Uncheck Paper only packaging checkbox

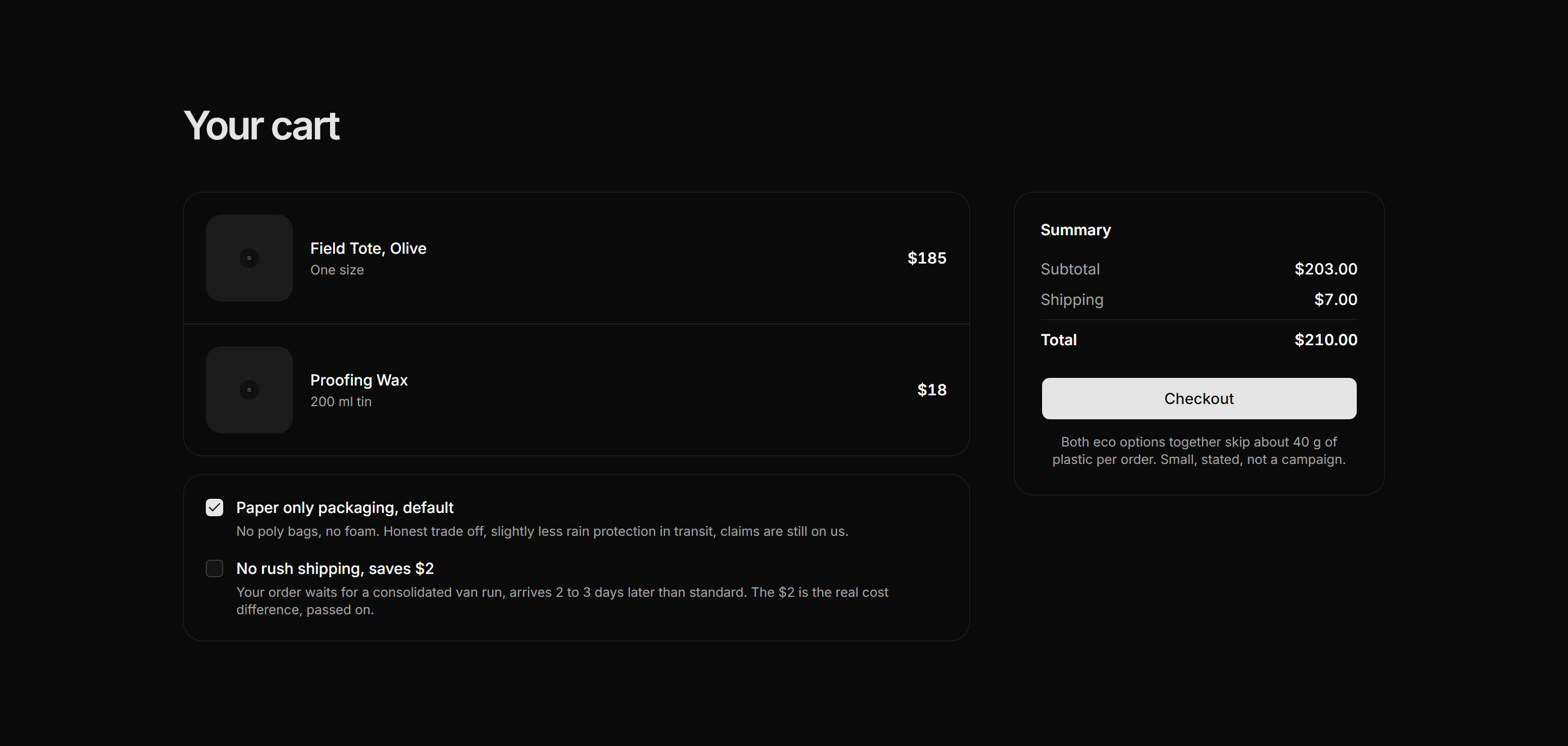215,507
